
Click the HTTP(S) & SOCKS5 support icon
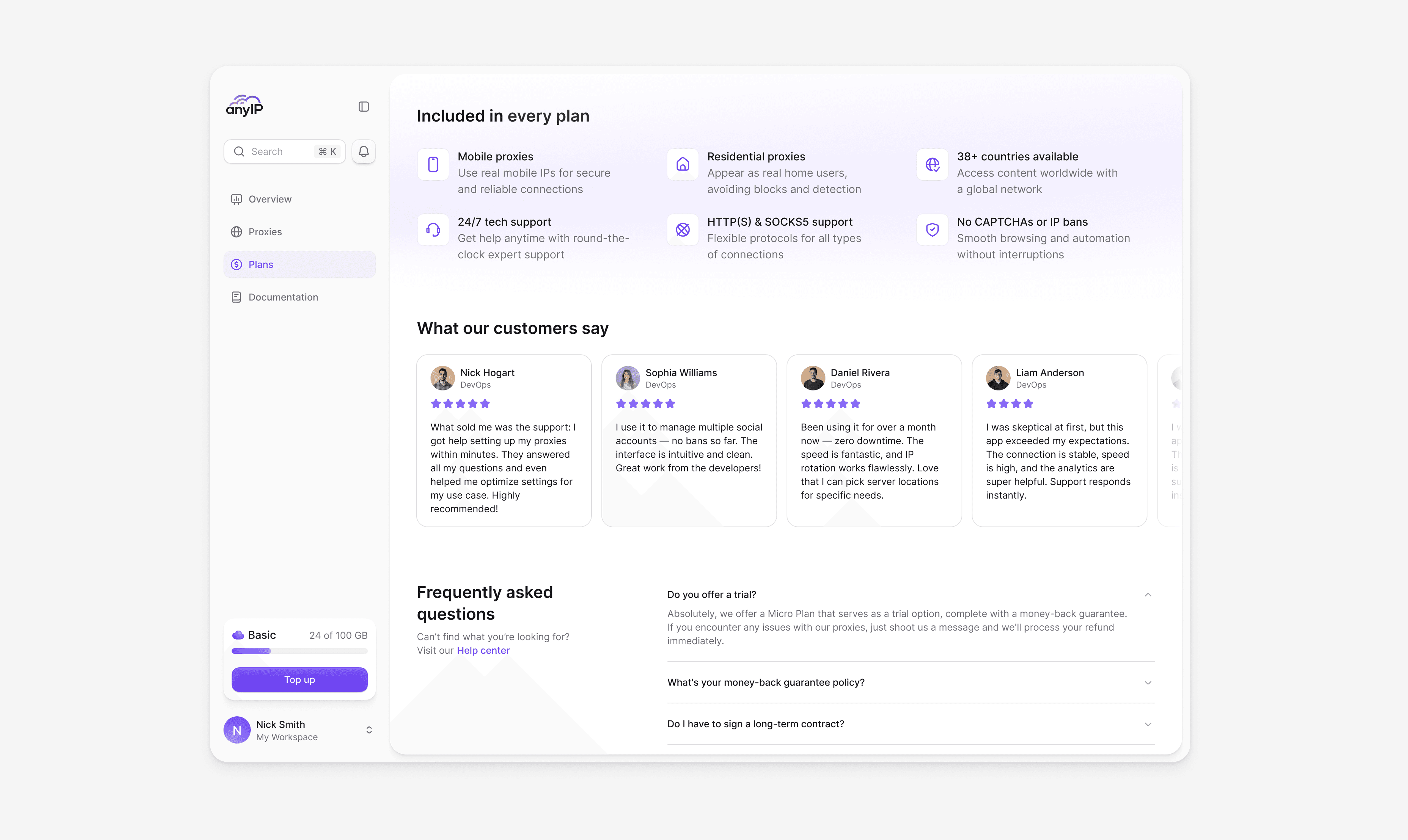point(683,230)
